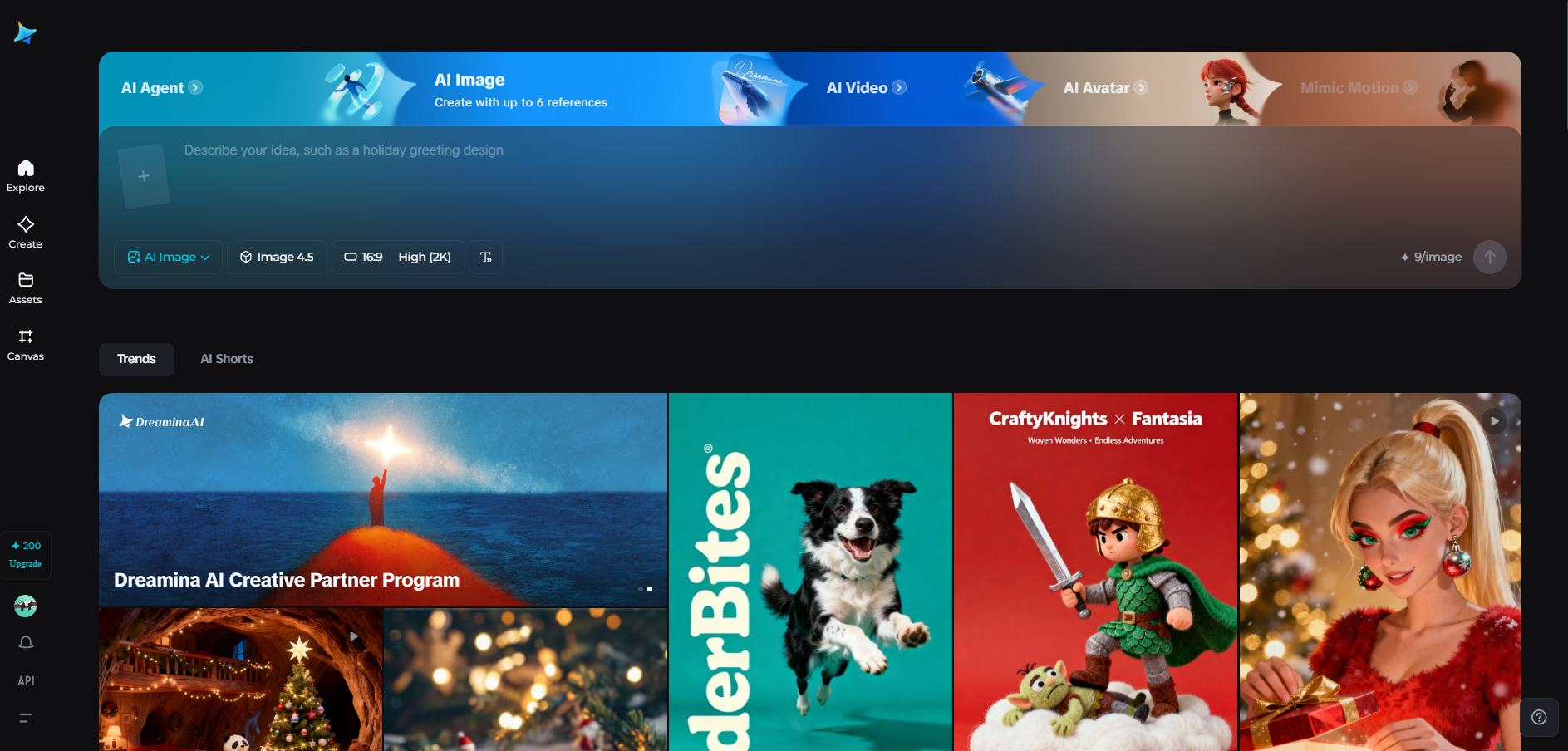This screenshot has width=1568, height=751.
Task: Expand the AI Image mode dropdown
Action: 168,257
